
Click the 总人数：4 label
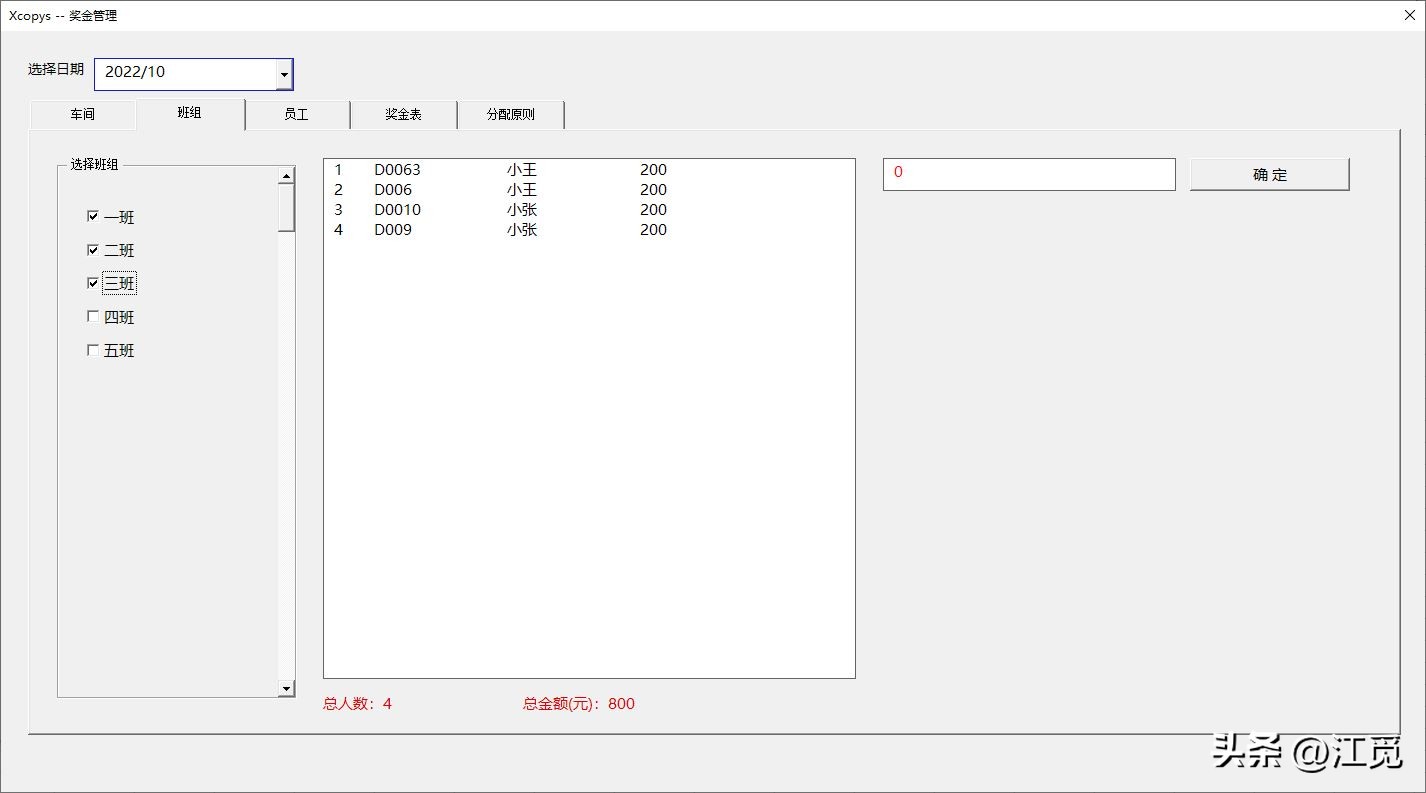point(358,704)
